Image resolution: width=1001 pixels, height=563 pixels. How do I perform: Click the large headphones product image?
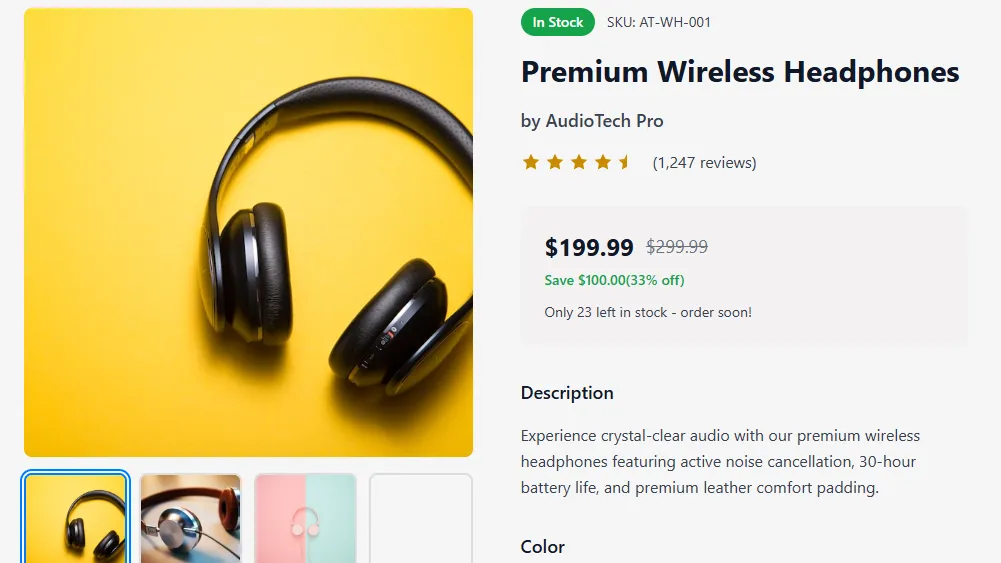click(248, 232)
